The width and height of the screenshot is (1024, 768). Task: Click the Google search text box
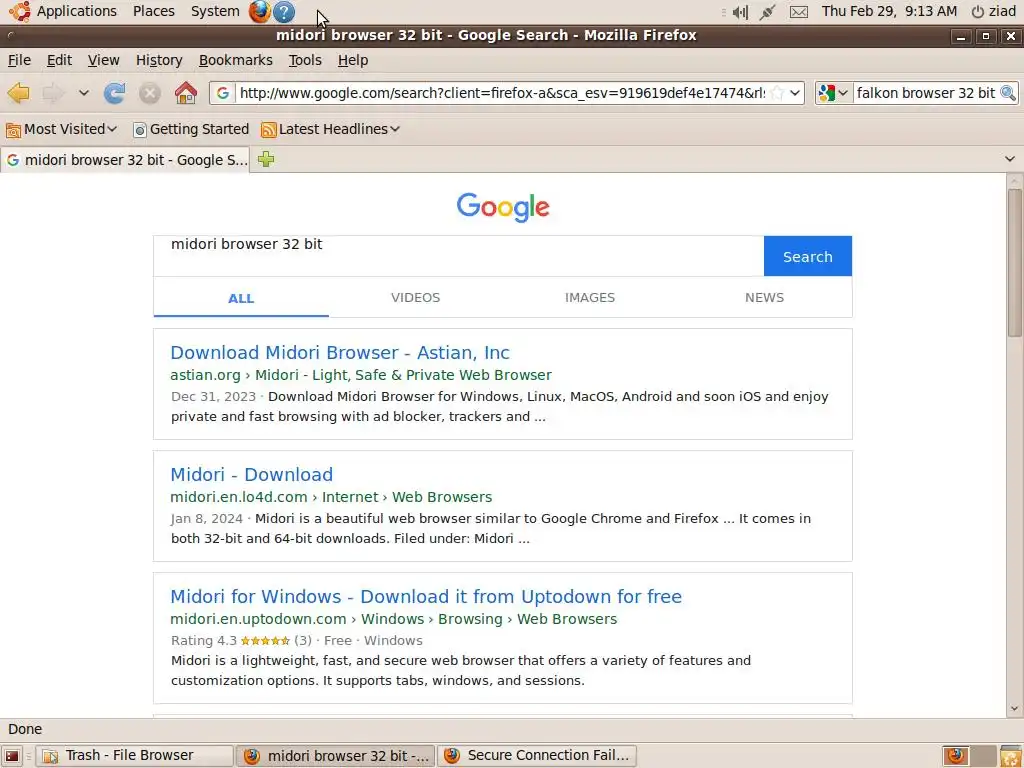(x=458, y=255)
